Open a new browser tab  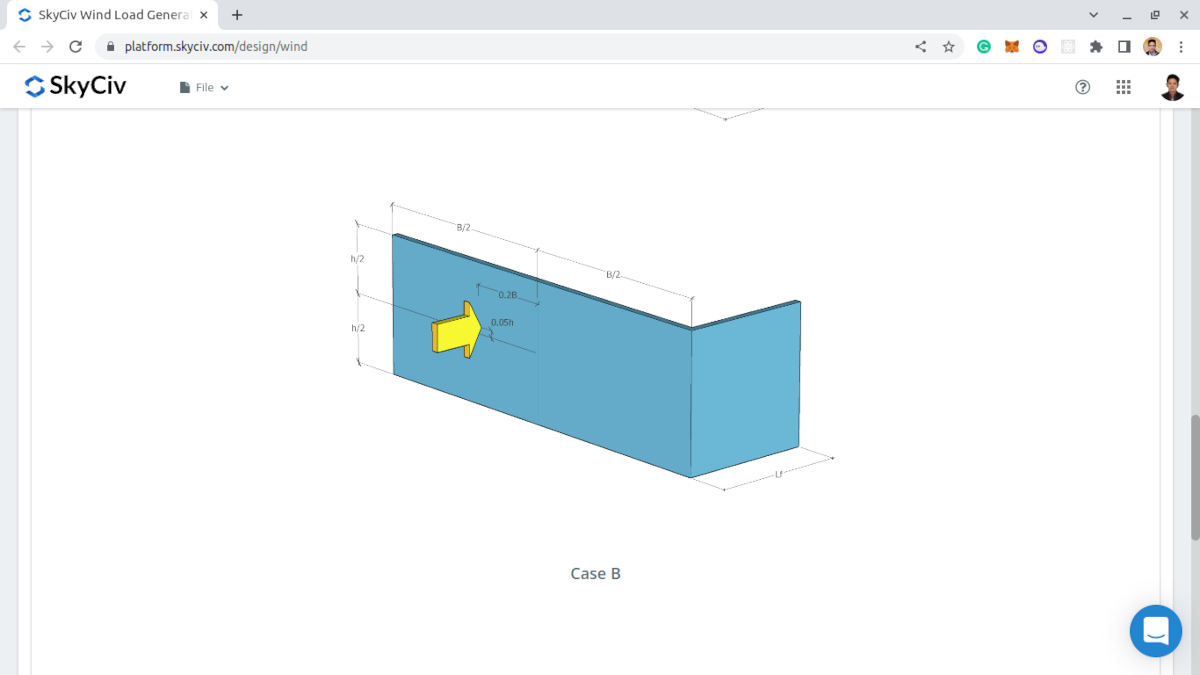pyautogui.click(x=237, y=15)
